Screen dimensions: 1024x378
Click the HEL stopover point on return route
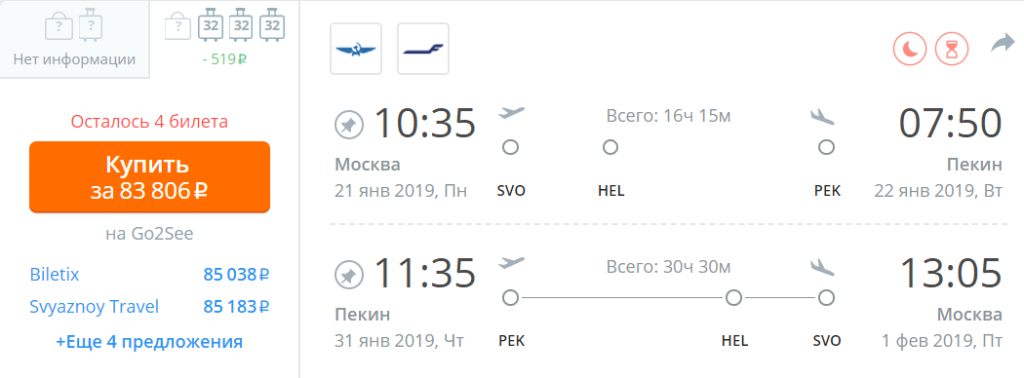tap(734, 298)
